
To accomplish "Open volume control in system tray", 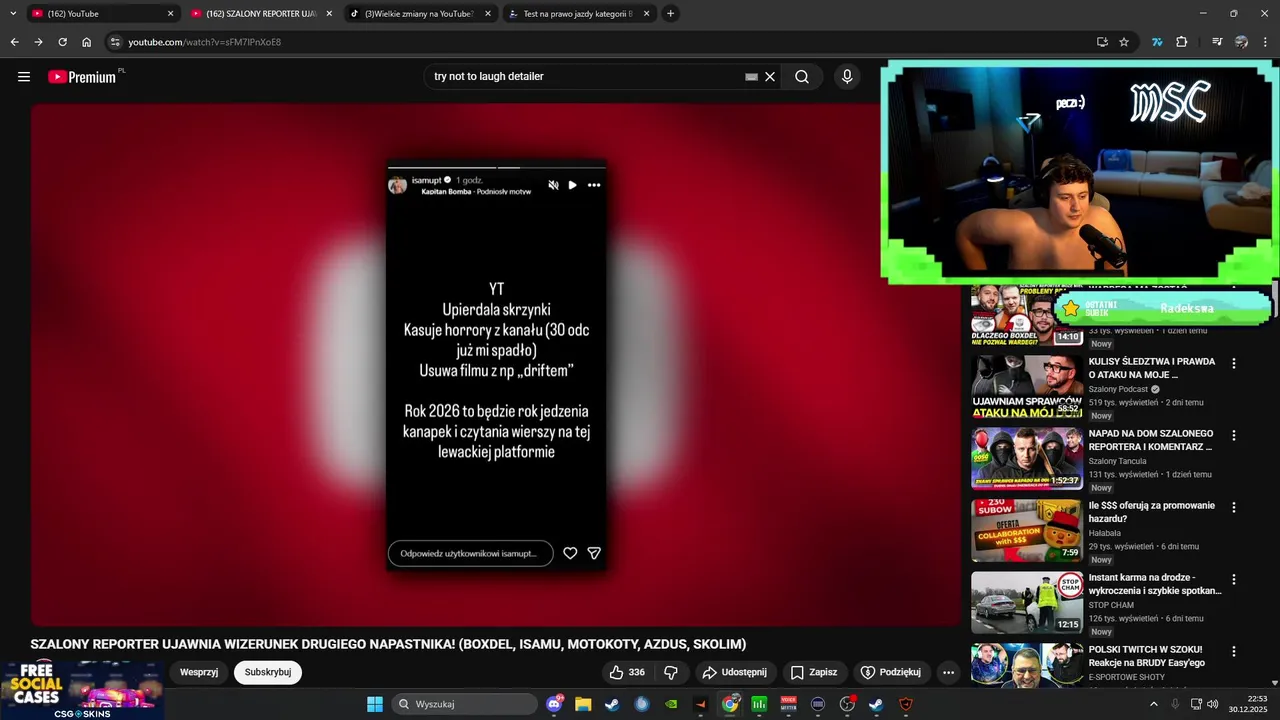I will pos(1212,704).
